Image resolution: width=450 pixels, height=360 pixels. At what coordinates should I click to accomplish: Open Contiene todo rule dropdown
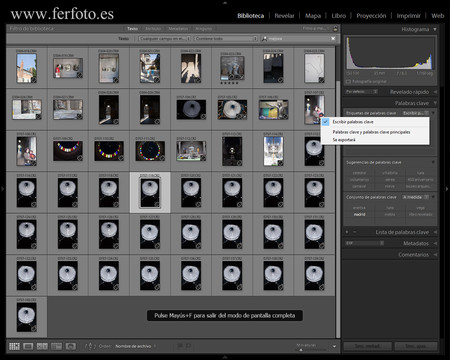(226, 39)
